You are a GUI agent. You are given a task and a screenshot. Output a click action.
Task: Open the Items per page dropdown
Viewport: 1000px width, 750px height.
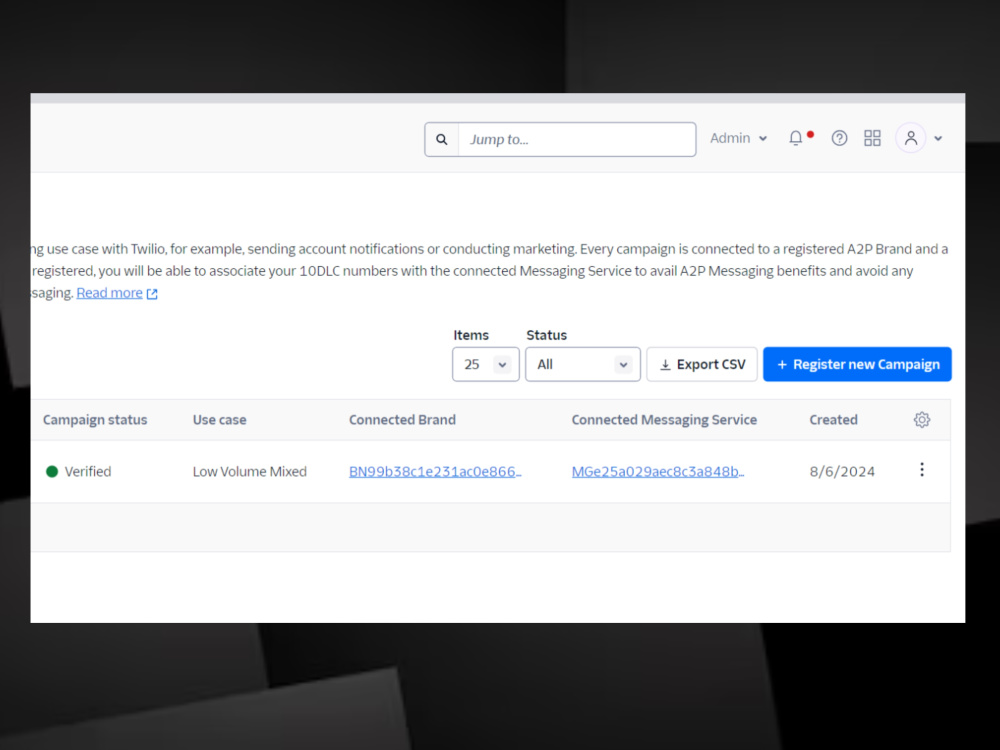pos(486,364)
